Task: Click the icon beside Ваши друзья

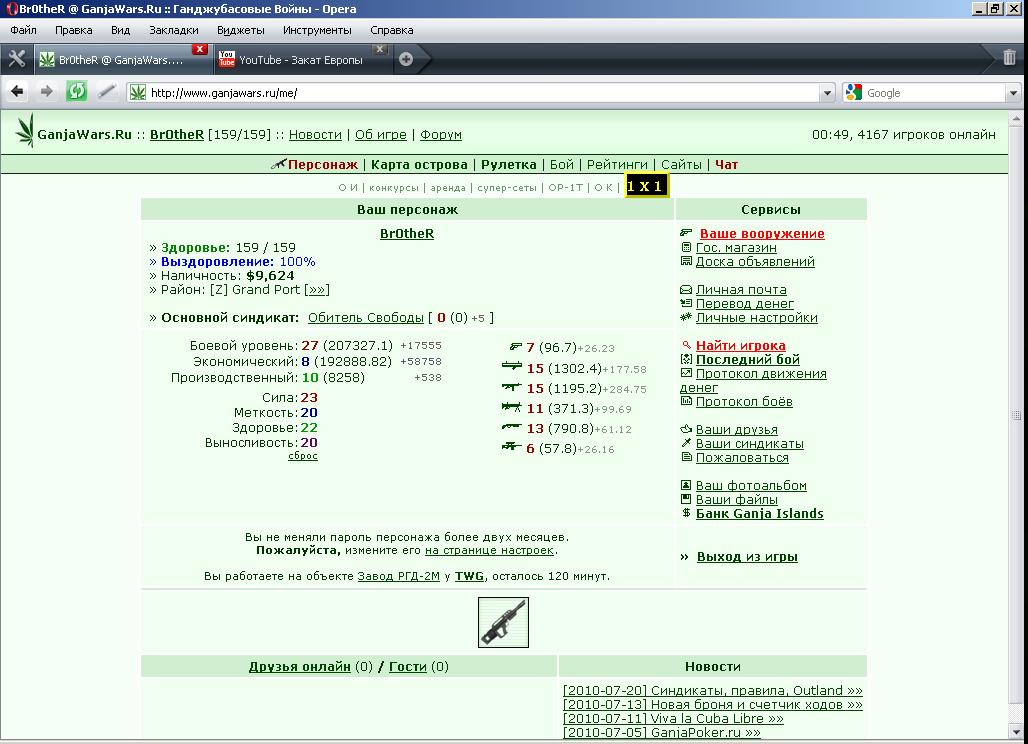Action: click(686, 429)
